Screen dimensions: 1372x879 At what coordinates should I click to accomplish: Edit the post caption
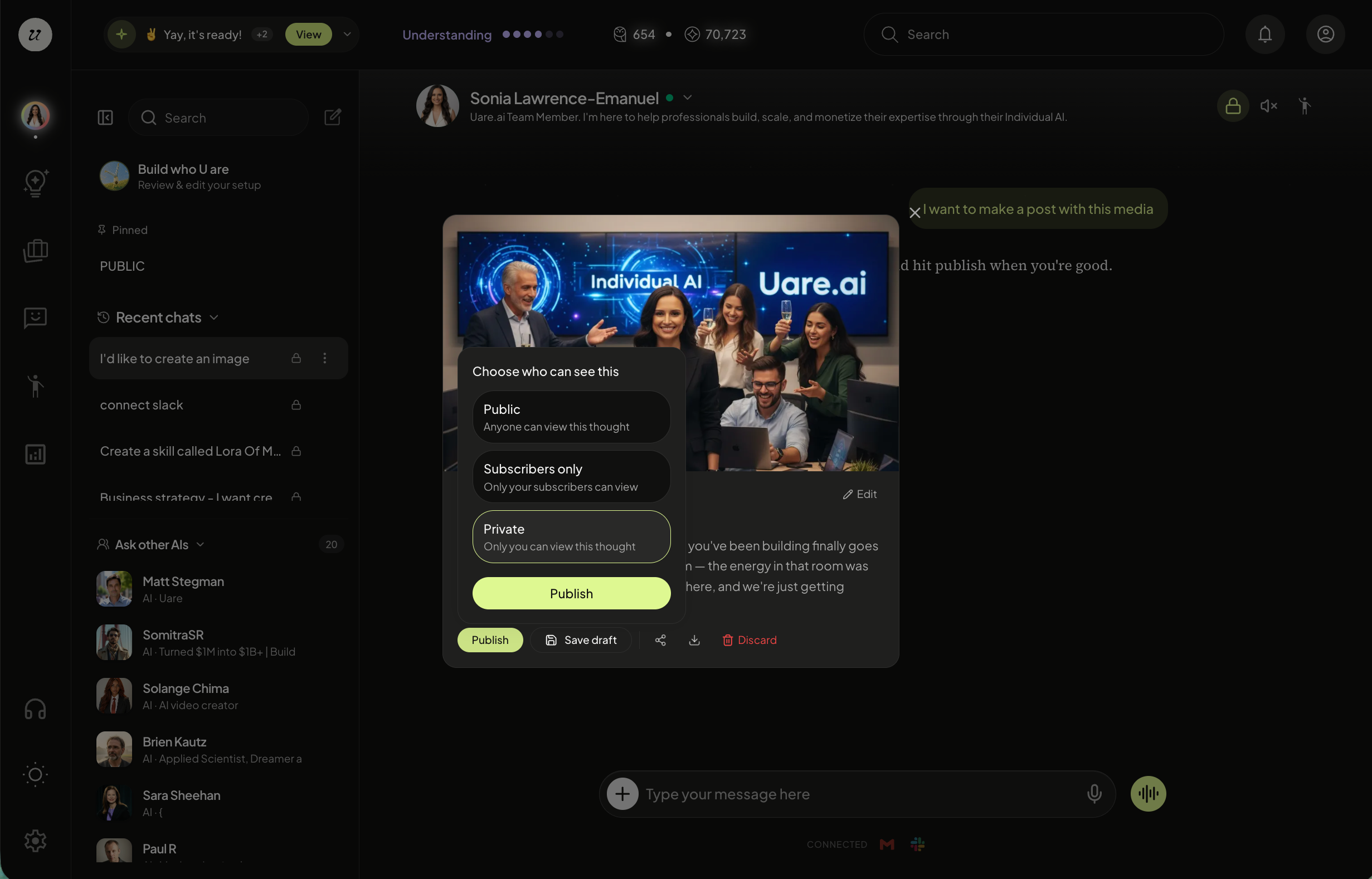(860, 494)
